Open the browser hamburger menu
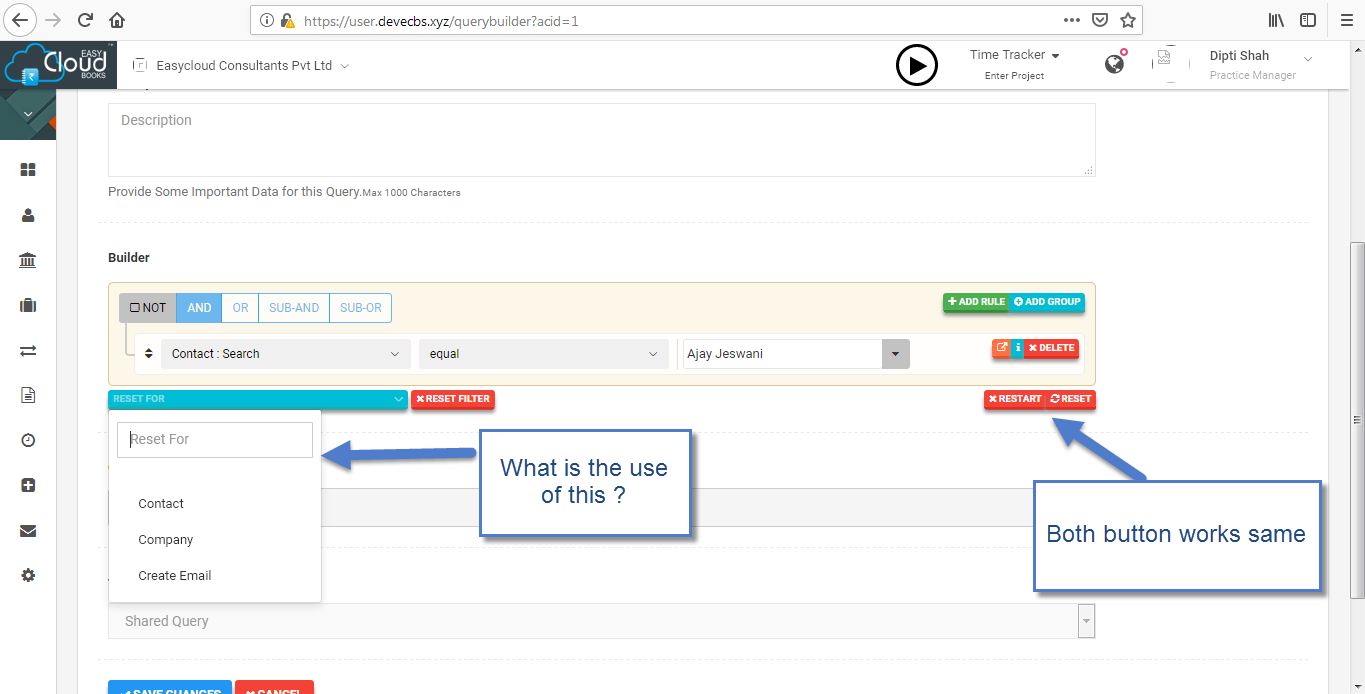This screenshot has width=1365, height=694. pyautogui.click(x=1345, y=20)
